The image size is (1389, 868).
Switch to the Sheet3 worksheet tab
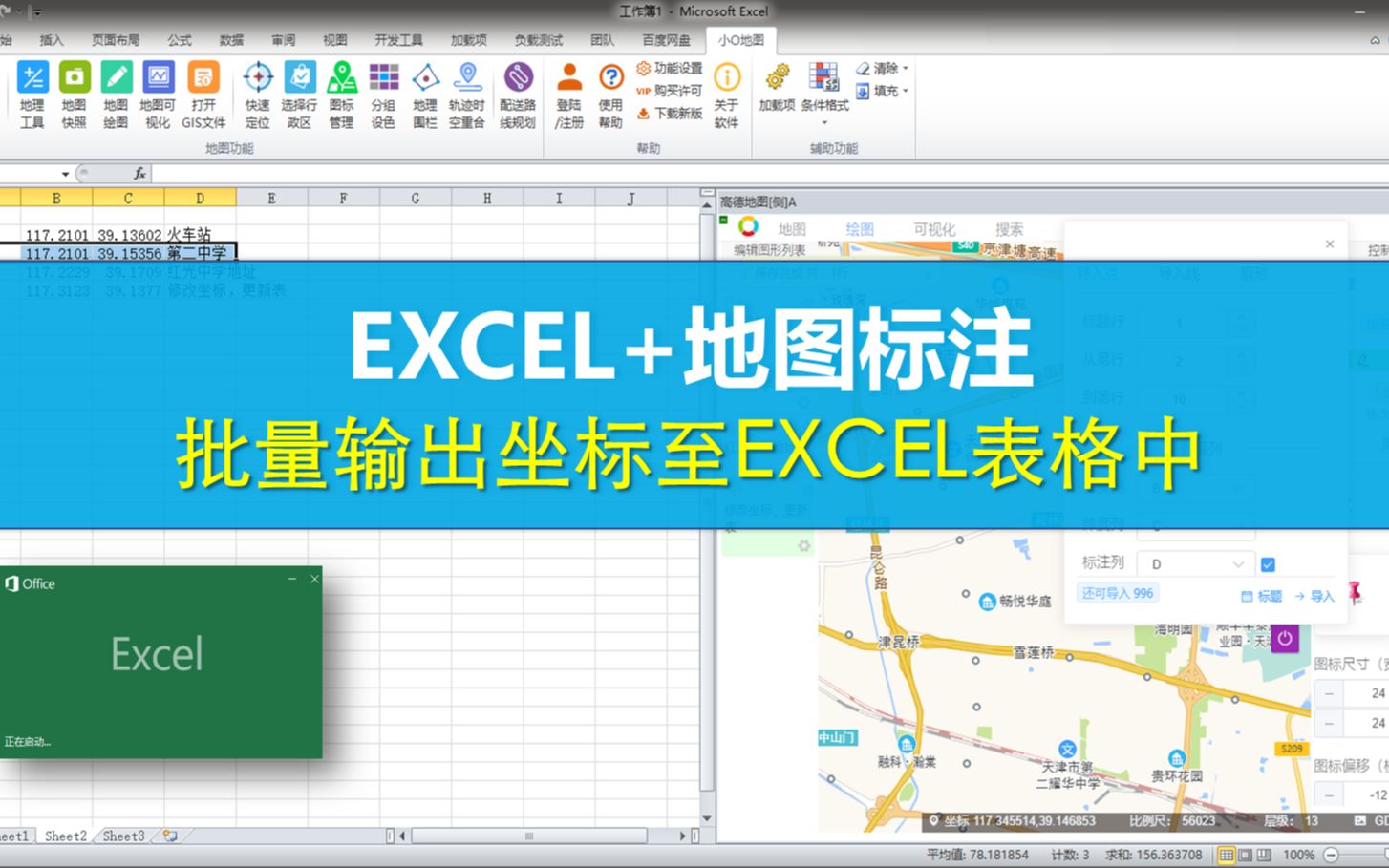(124, 836)
